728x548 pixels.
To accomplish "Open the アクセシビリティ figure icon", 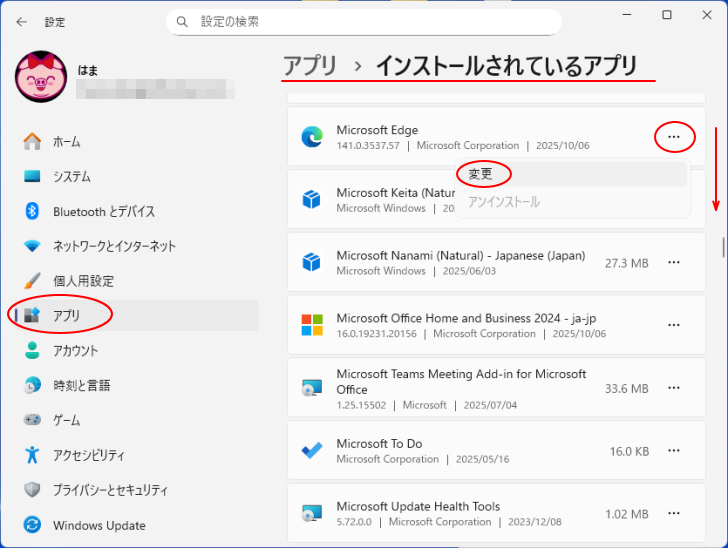I will (x=32, y=455).
